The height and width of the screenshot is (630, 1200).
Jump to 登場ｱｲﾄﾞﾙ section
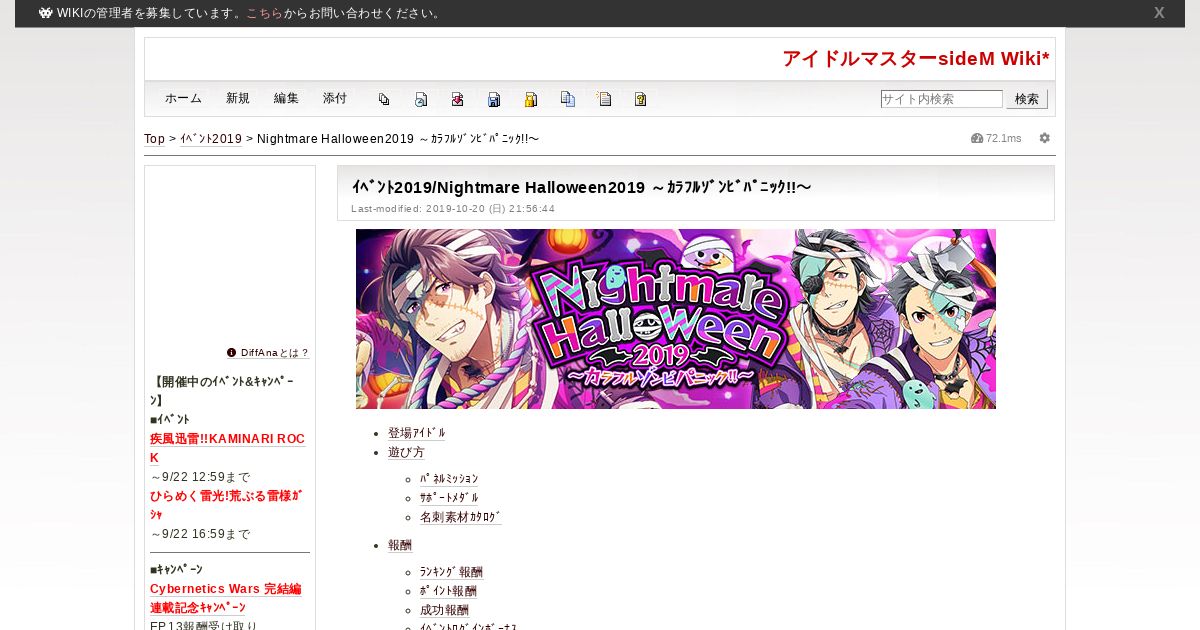pyautogui.click(x=417, y=433)
